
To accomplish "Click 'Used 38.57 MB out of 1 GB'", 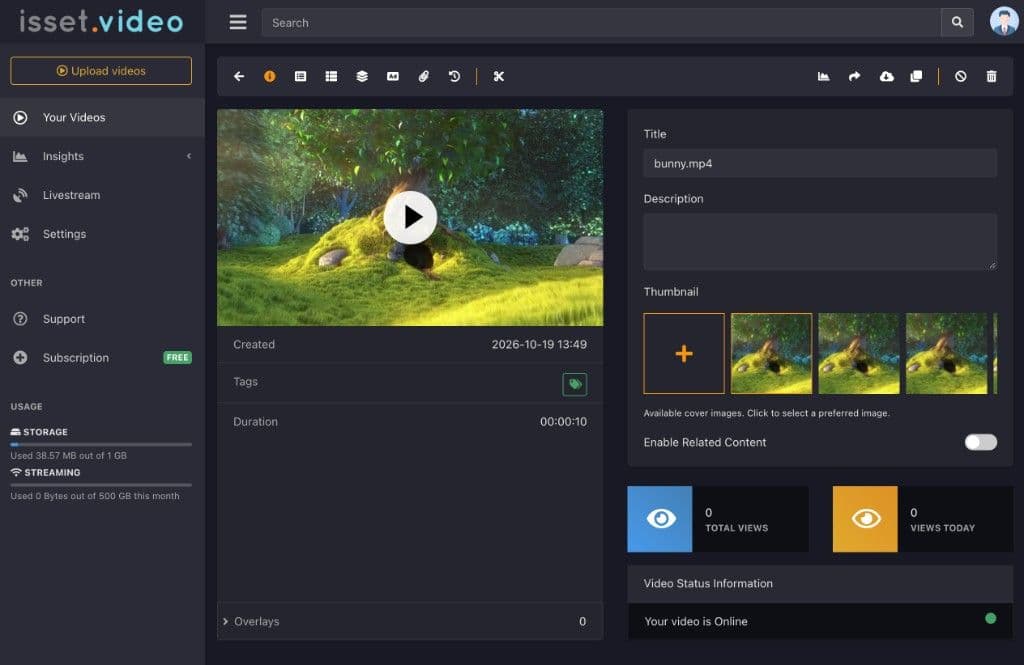I will click(x=69, y=455).
